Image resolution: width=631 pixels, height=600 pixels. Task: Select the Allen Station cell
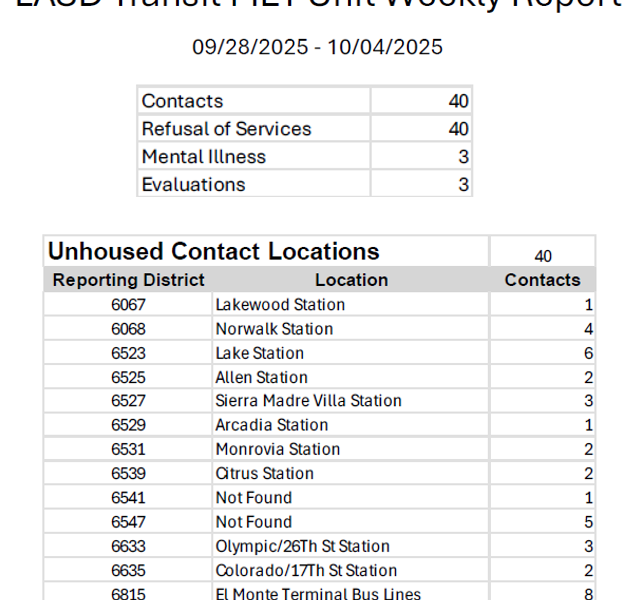coord(261,377)
